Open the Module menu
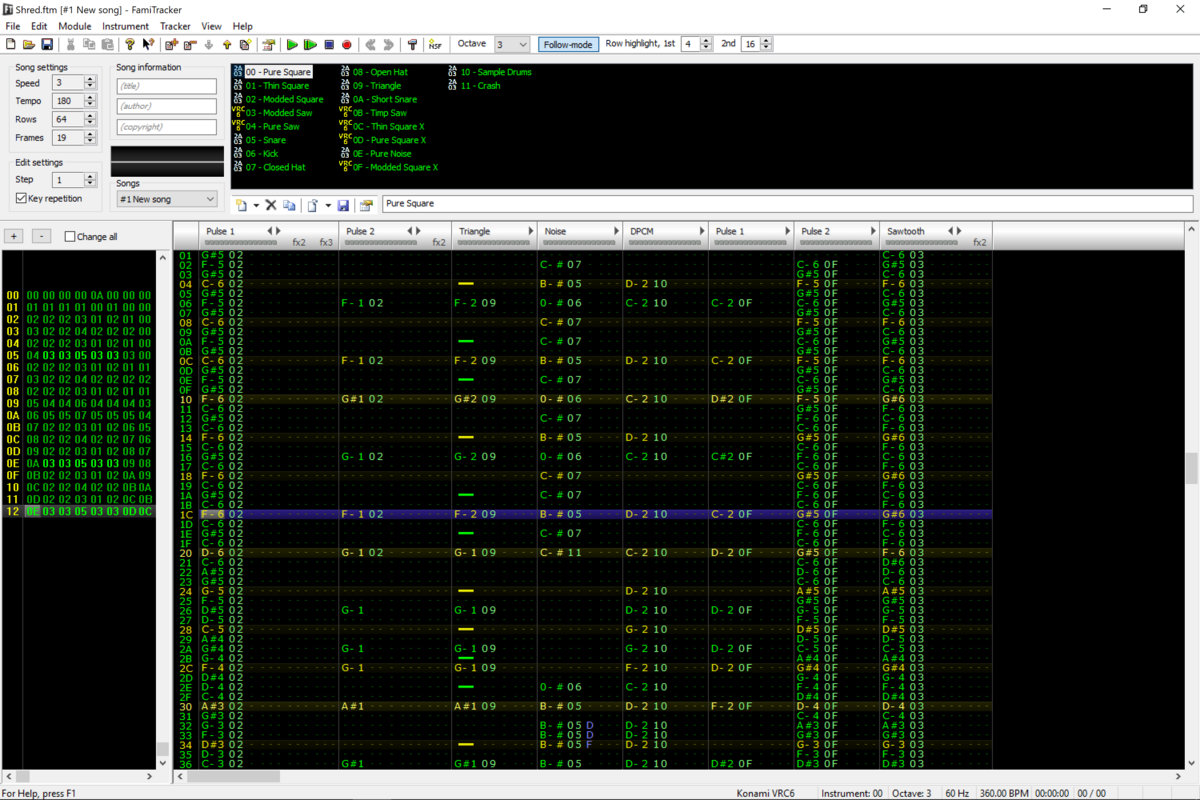The width and height of the screenshot is (1200, 800). pos(74,26)
